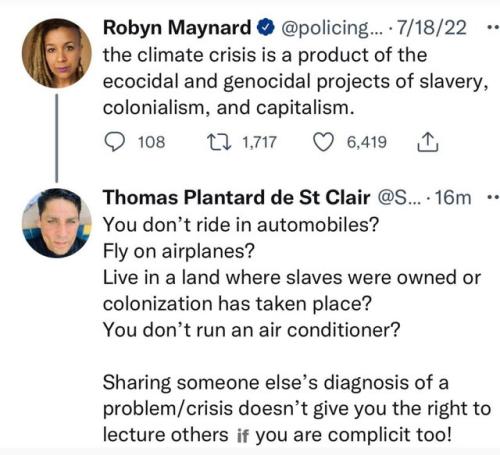Click the blue verified badge
The image size is (500, 455).
pyautogui.click(x=266, y=27)
